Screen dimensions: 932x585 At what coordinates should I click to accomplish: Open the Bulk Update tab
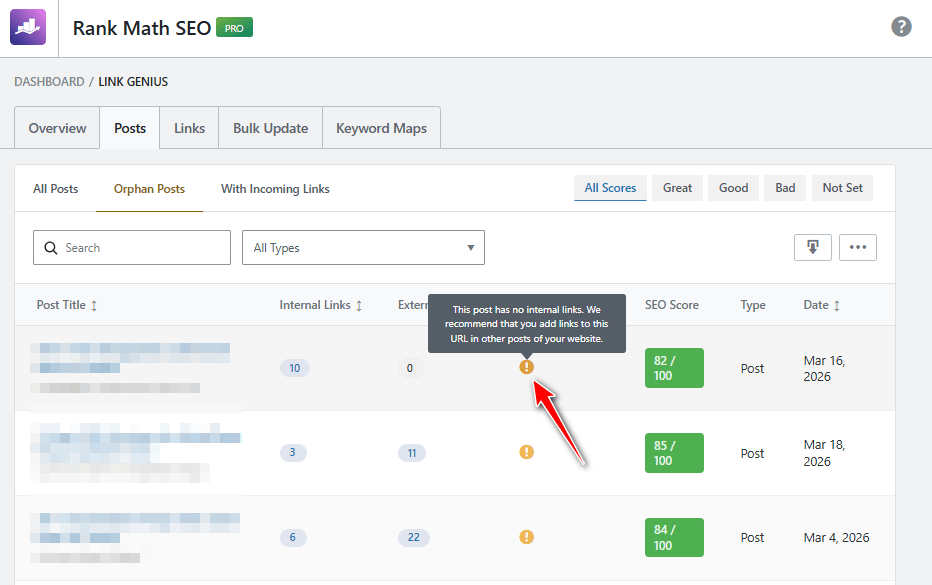coord(270,128)
